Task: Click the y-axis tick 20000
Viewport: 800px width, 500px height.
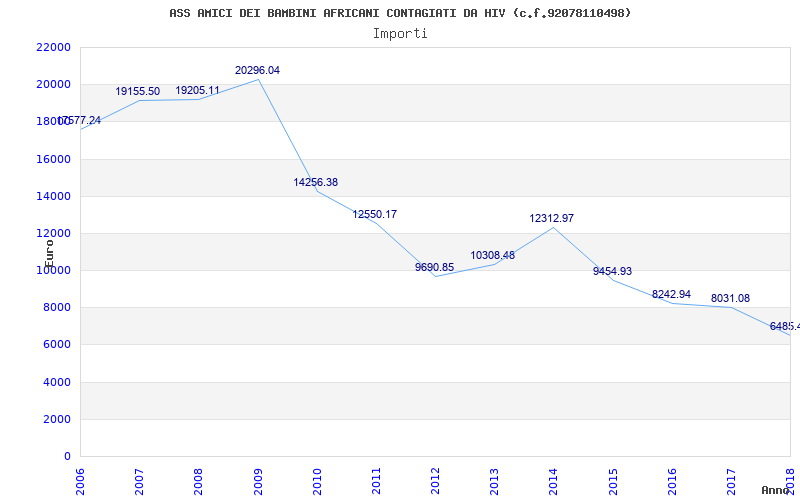Action: coord(54,84)
